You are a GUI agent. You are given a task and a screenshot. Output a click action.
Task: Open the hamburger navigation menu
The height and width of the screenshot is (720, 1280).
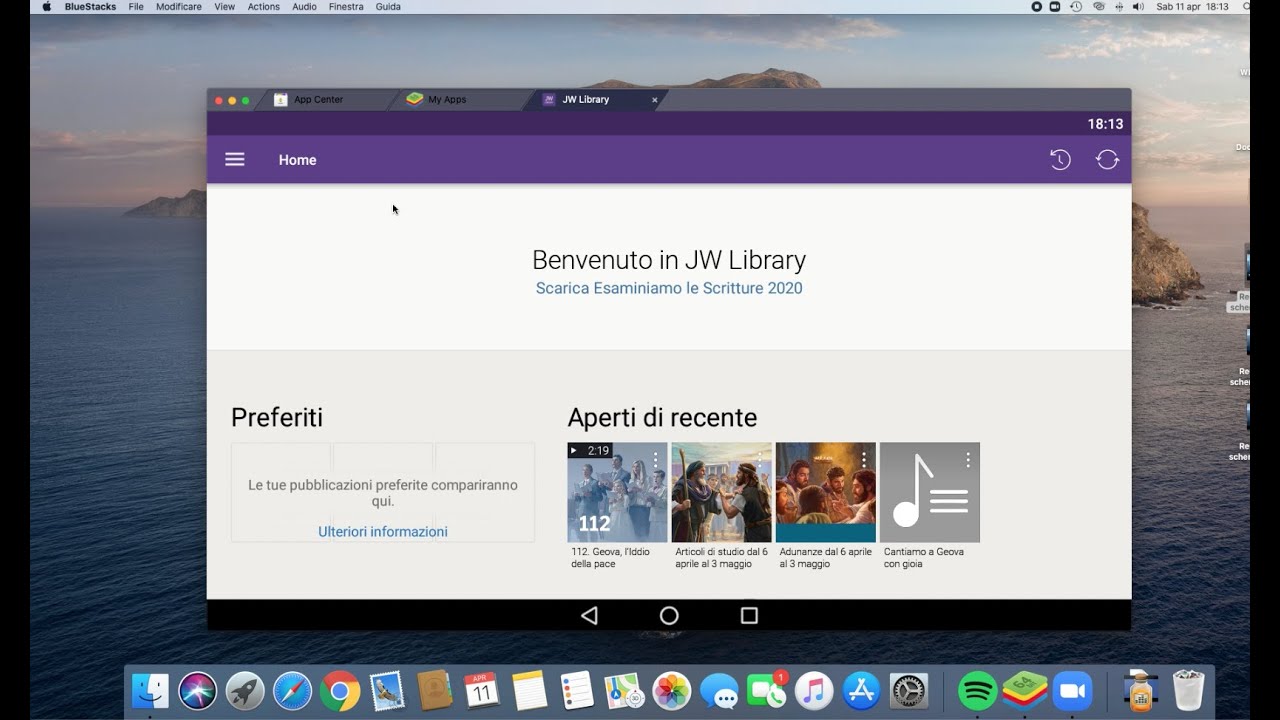[x=235, y=160]
